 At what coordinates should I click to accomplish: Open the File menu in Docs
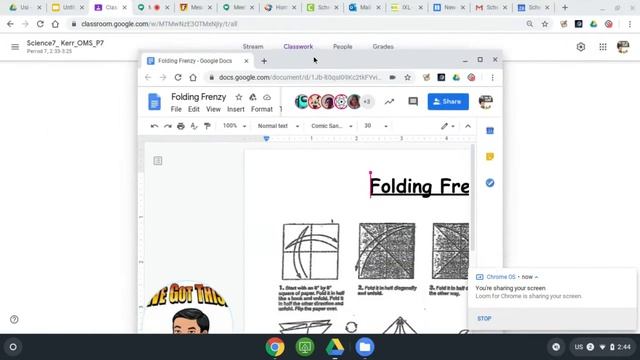(x=176, y=109)
